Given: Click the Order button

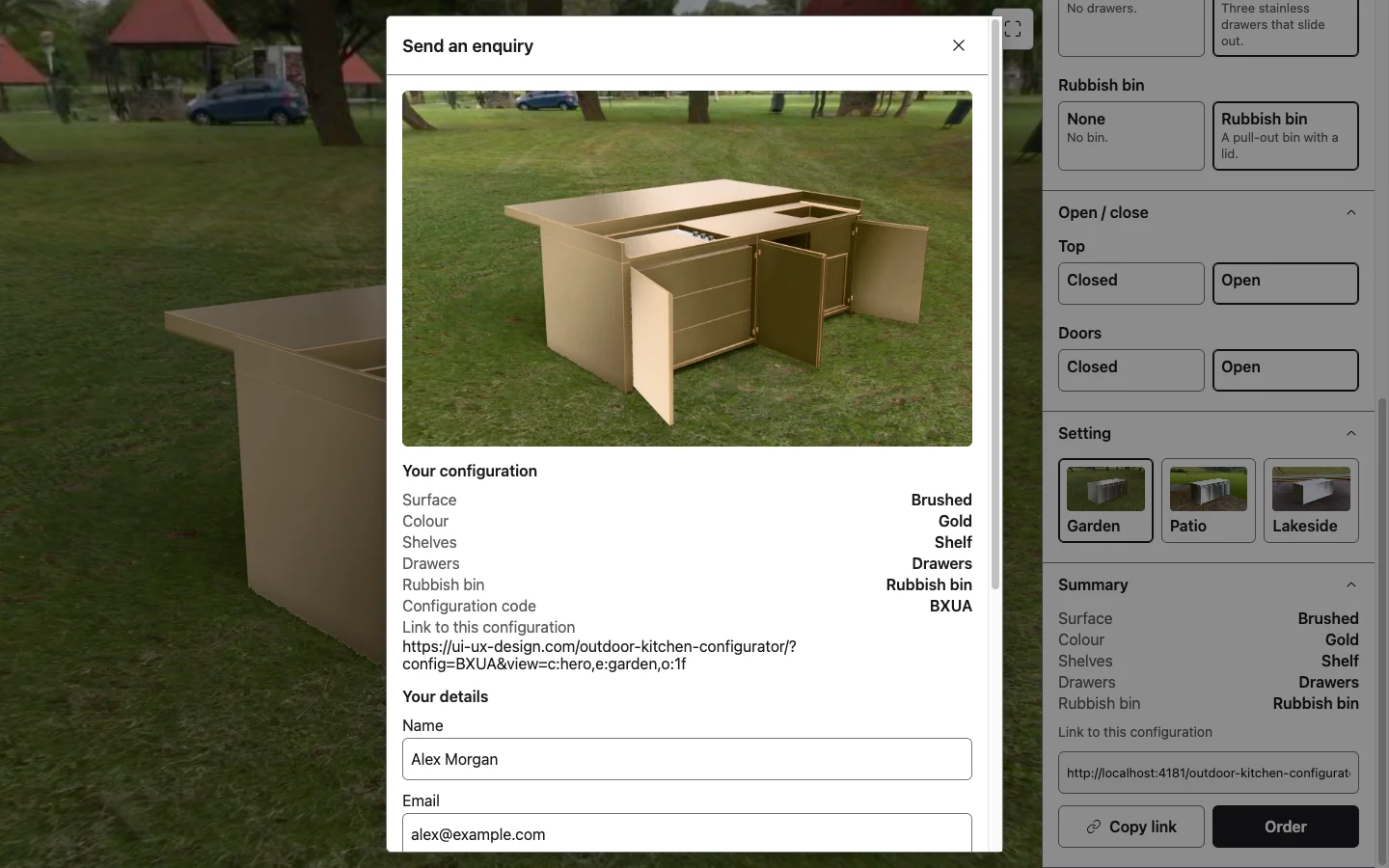Looking at the screenshot, I should [1286, 827].
